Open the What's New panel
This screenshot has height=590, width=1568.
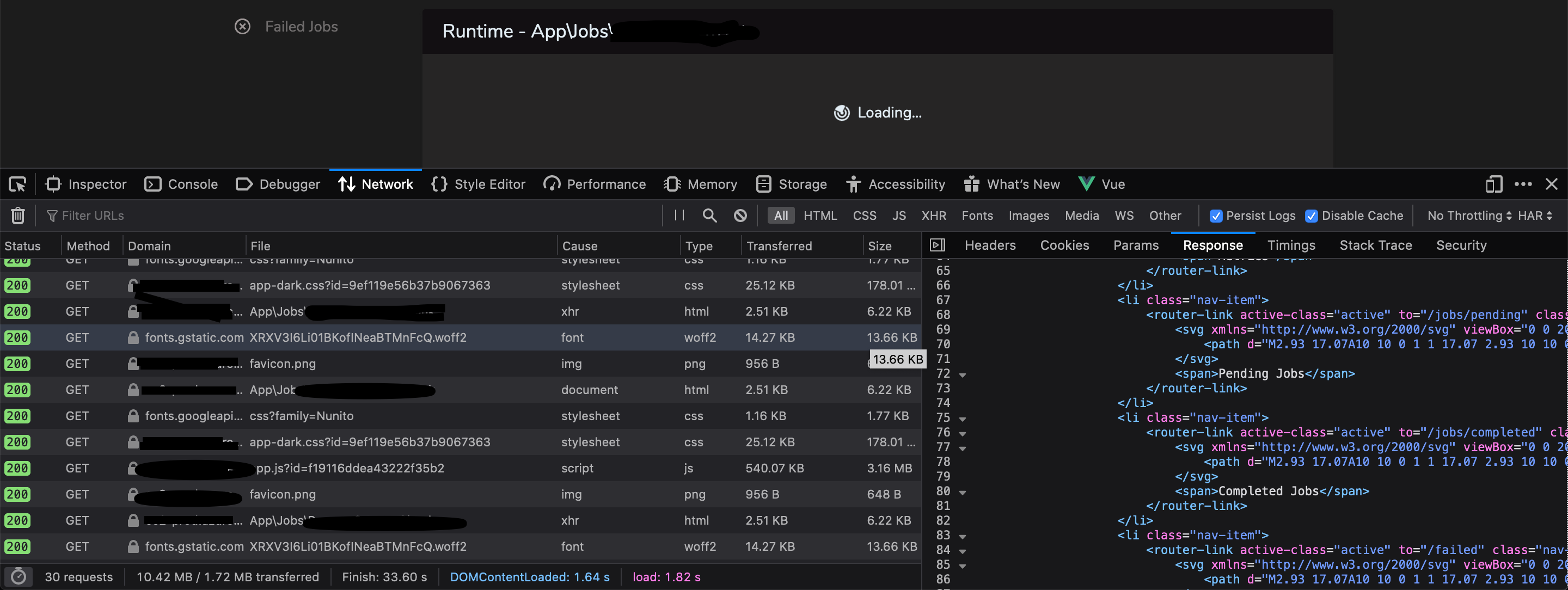[x=1012, y=185]
